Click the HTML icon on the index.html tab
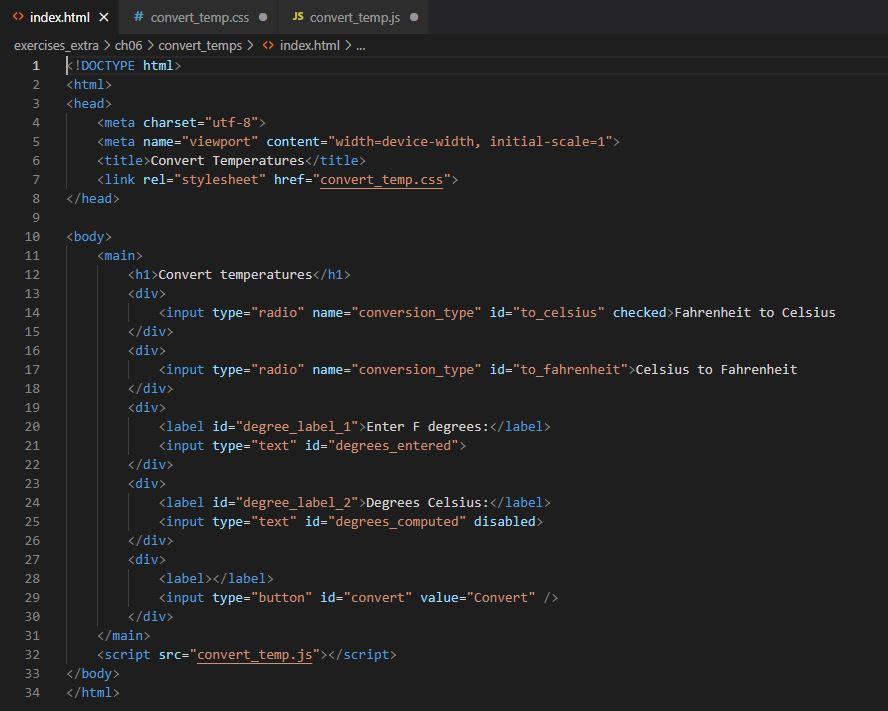 (x=16, y=17)
